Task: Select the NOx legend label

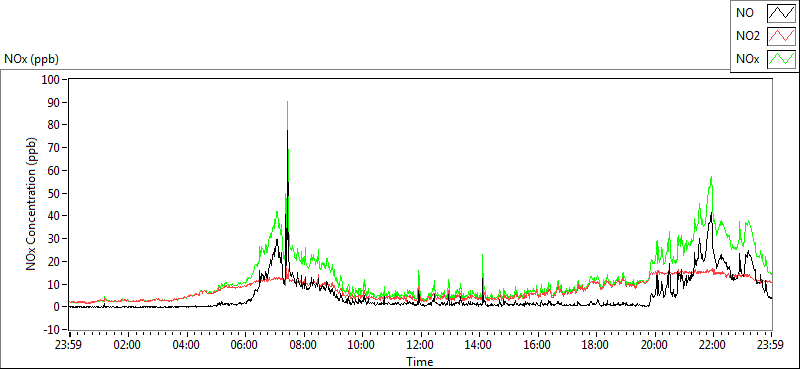Action: 748,59
